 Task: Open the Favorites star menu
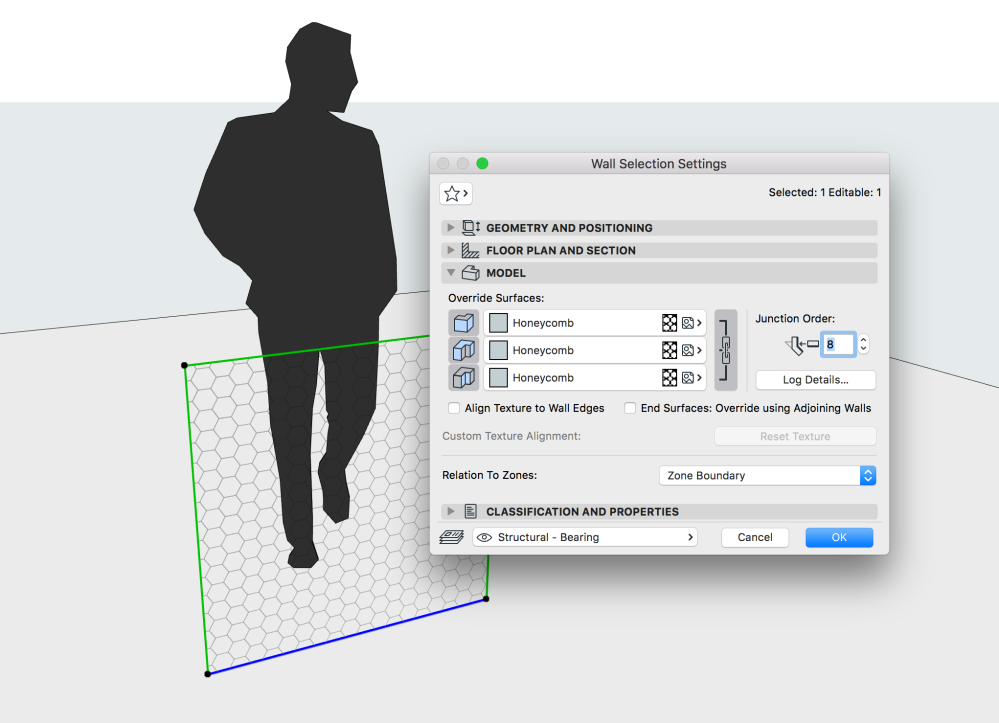click(x=456, y=194)
